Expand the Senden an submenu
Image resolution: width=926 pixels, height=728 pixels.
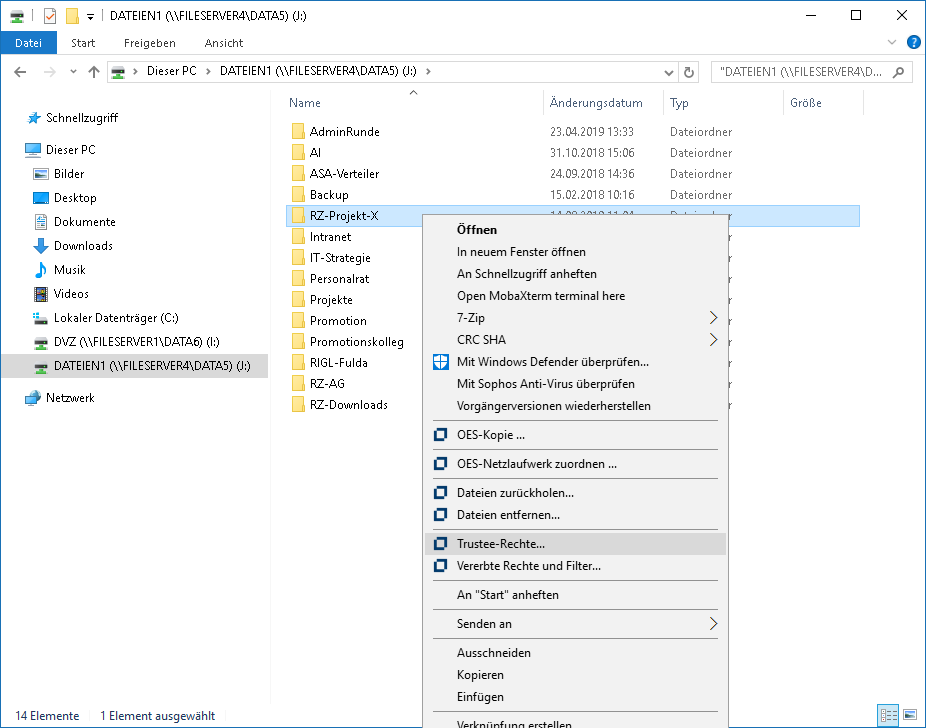coord(713,624)
